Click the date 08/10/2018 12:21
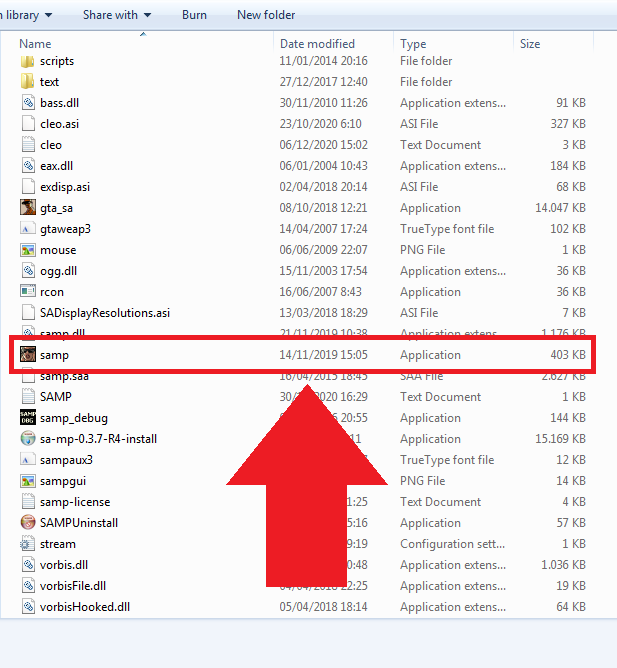The height and width of the screenshot is (668, 617). click(x=323, y=207)
